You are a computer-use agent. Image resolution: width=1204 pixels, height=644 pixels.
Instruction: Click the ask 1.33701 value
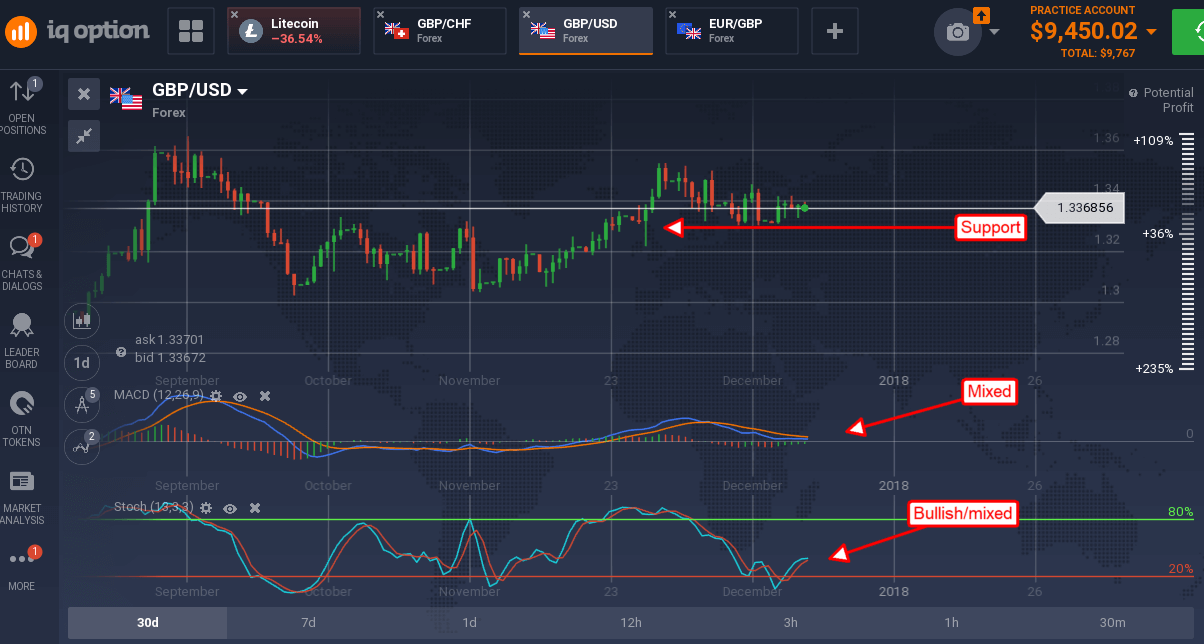click(169, 340)
